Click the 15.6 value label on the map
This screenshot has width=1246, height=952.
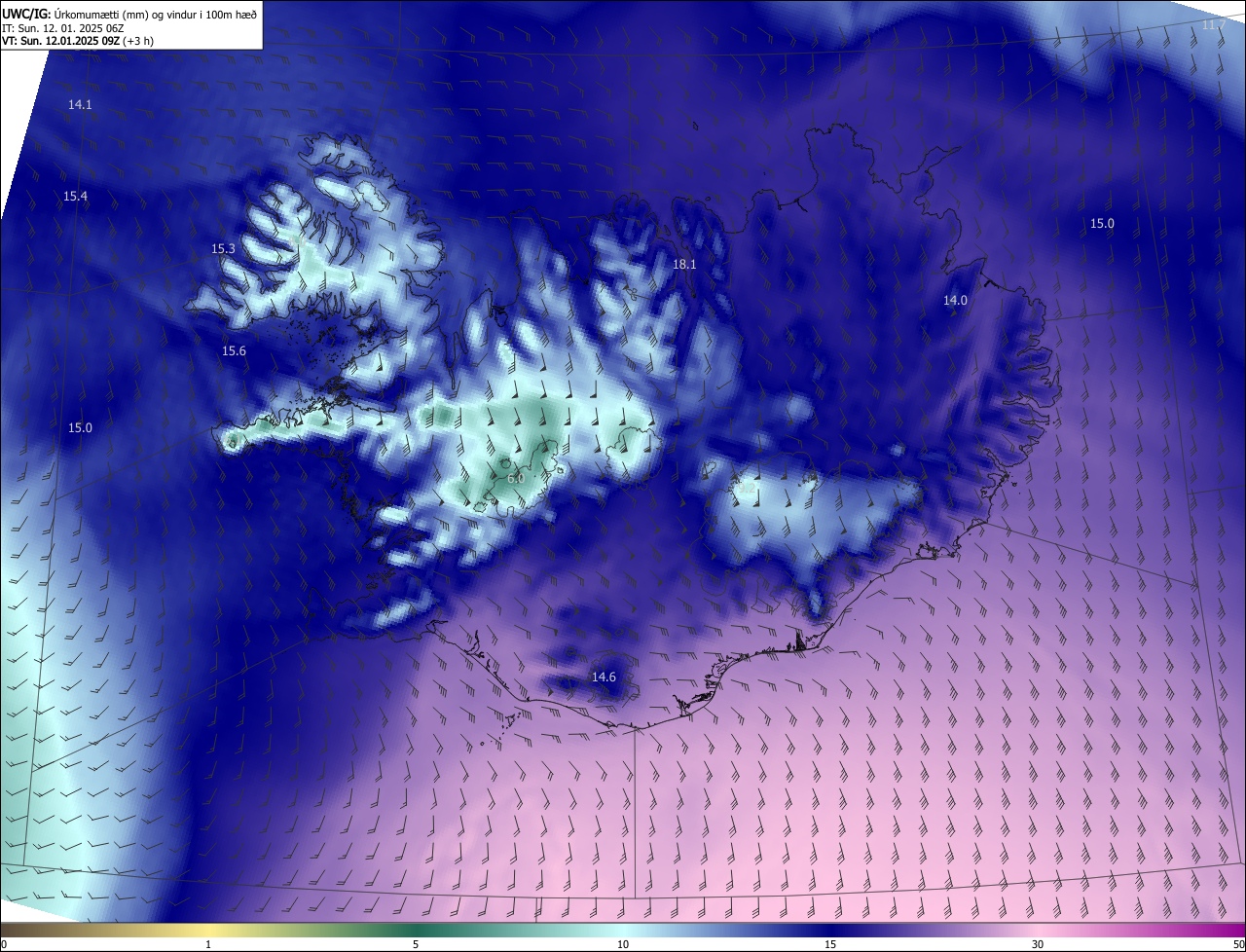[x=234, y=351]
